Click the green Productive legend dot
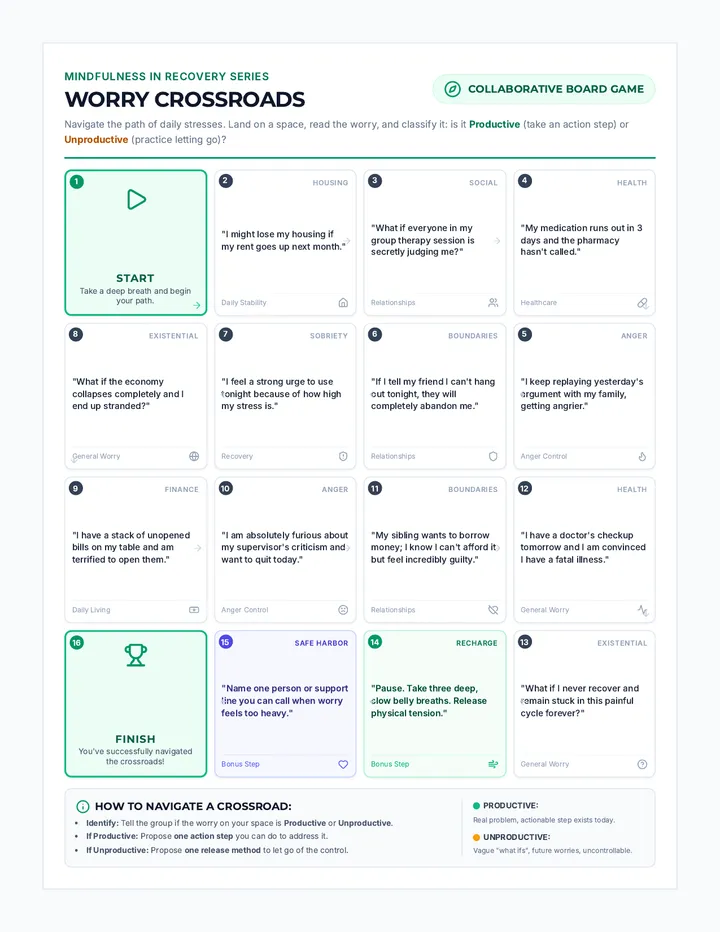 (476, 805)
